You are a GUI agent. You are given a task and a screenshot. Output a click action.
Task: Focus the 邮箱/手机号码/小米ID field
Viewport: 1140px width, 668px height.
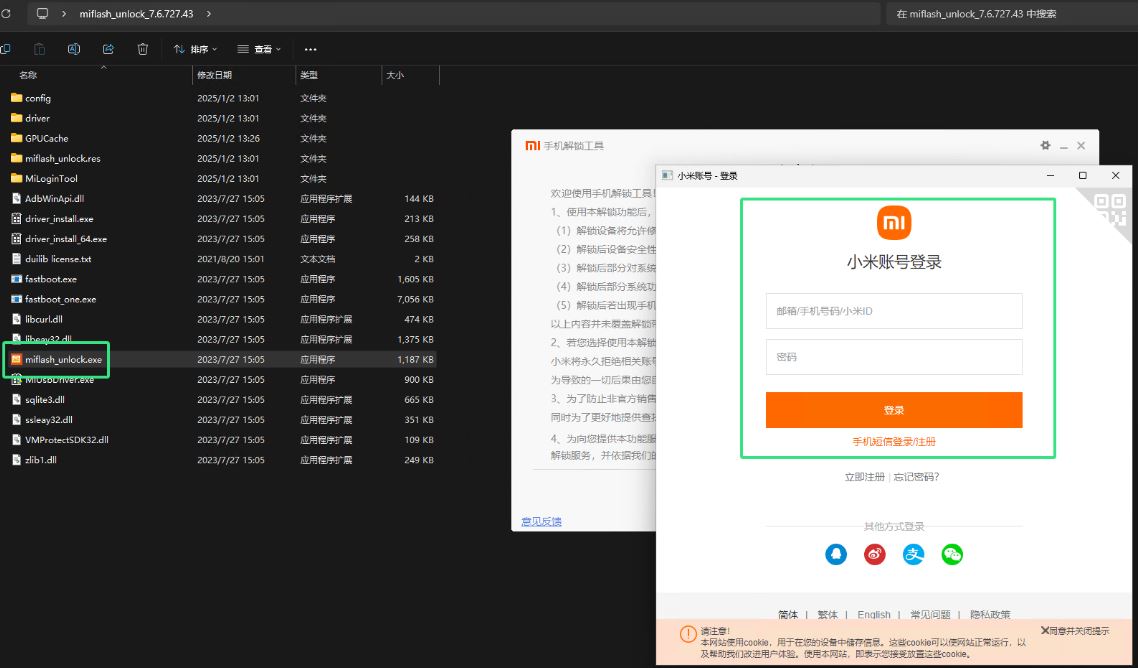pos(894,311)
